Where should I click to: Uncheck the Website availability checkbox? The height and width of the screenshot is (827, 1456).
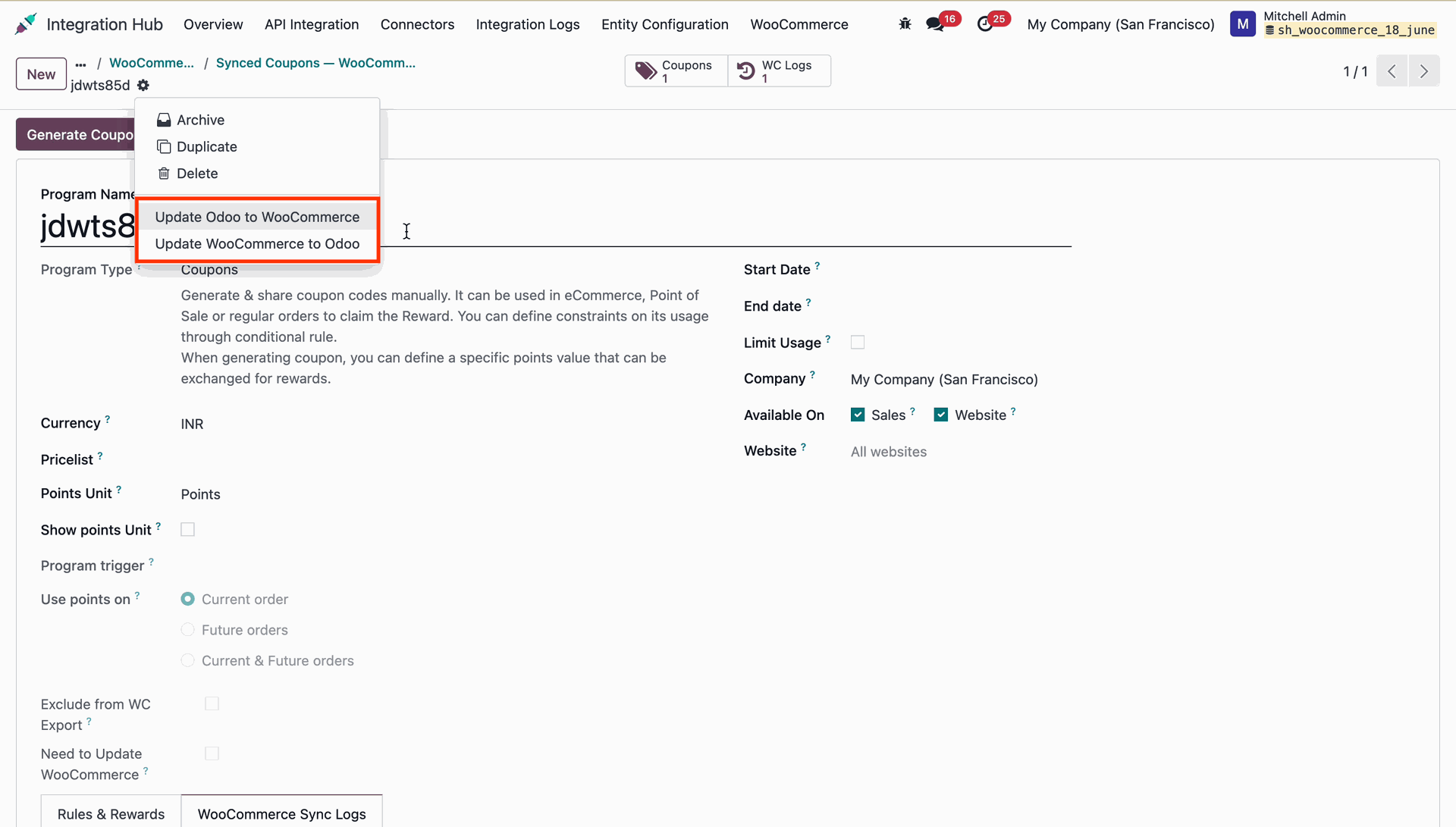[941, 415]
